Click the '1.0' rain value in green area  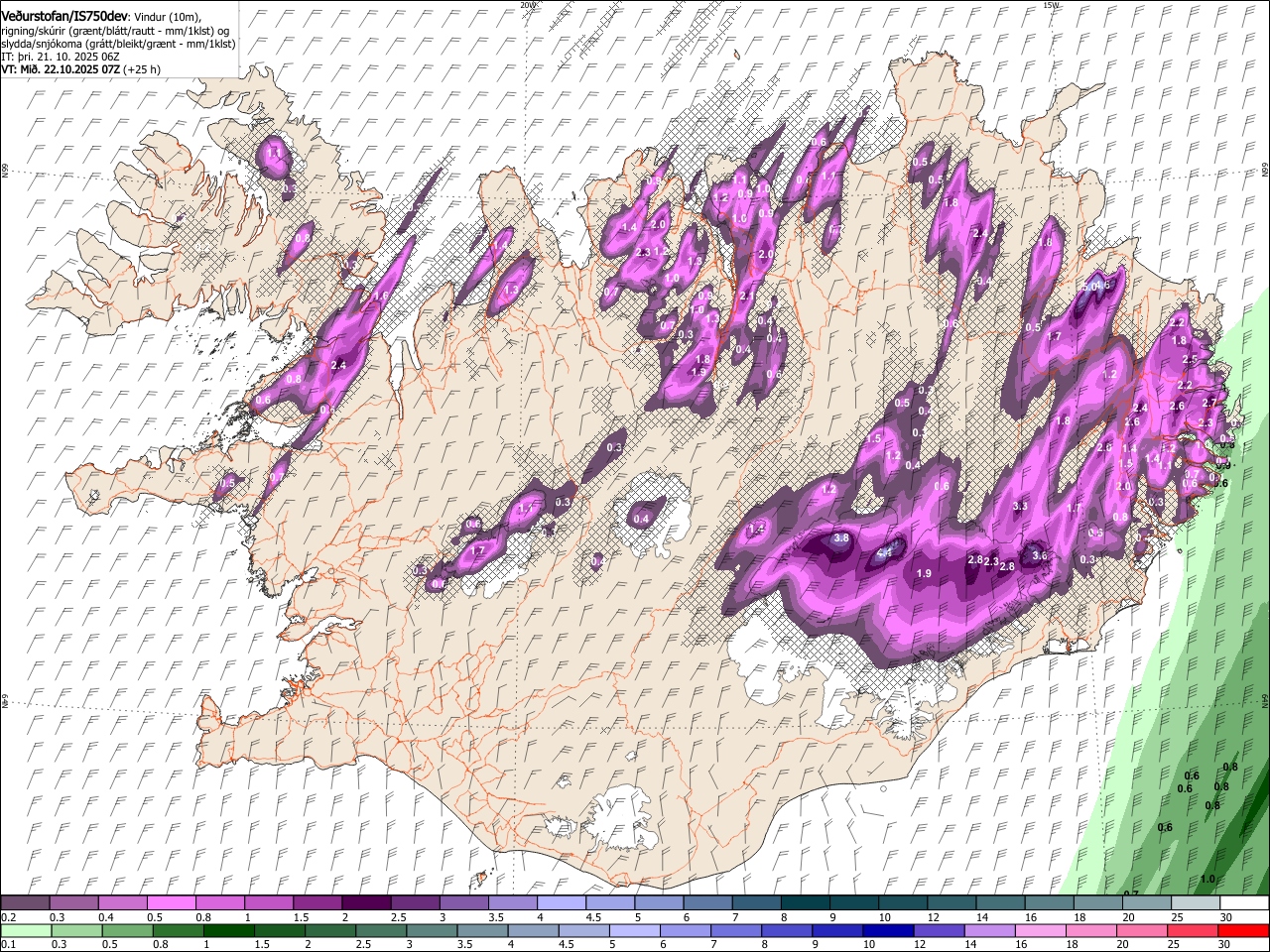(x=1207, y=879)
